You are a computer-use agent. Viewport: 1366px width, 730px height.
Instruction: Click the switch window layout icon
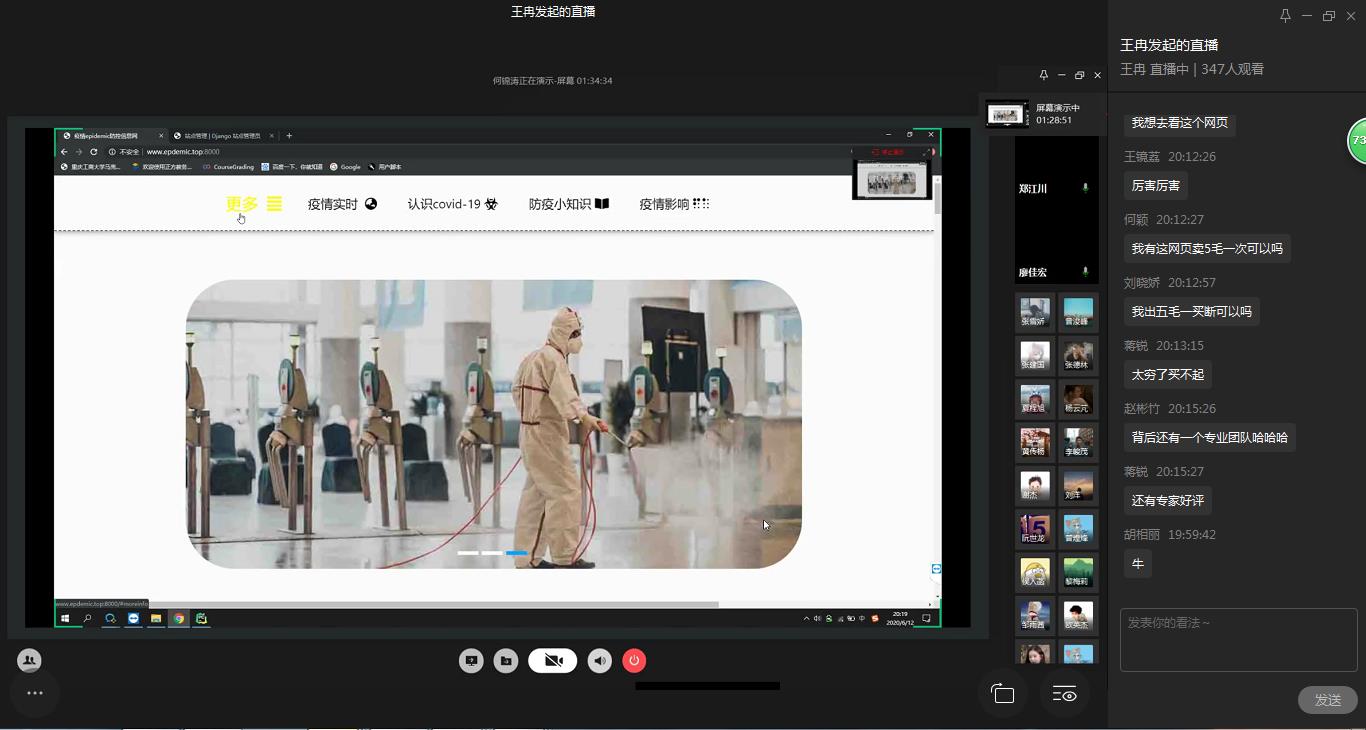tap(1003, 694)
